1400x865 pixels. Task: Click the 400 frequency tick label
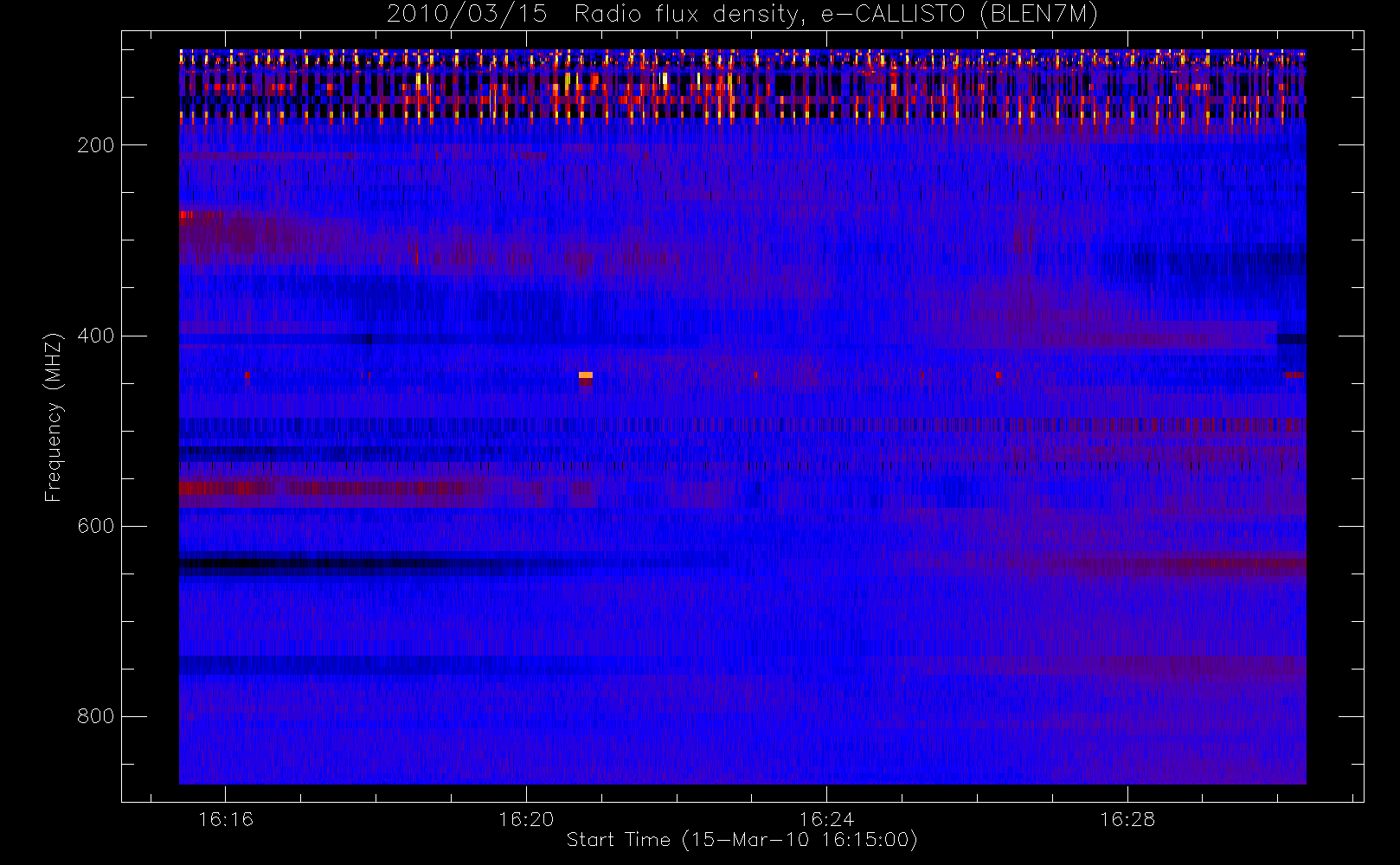(95, 336)
